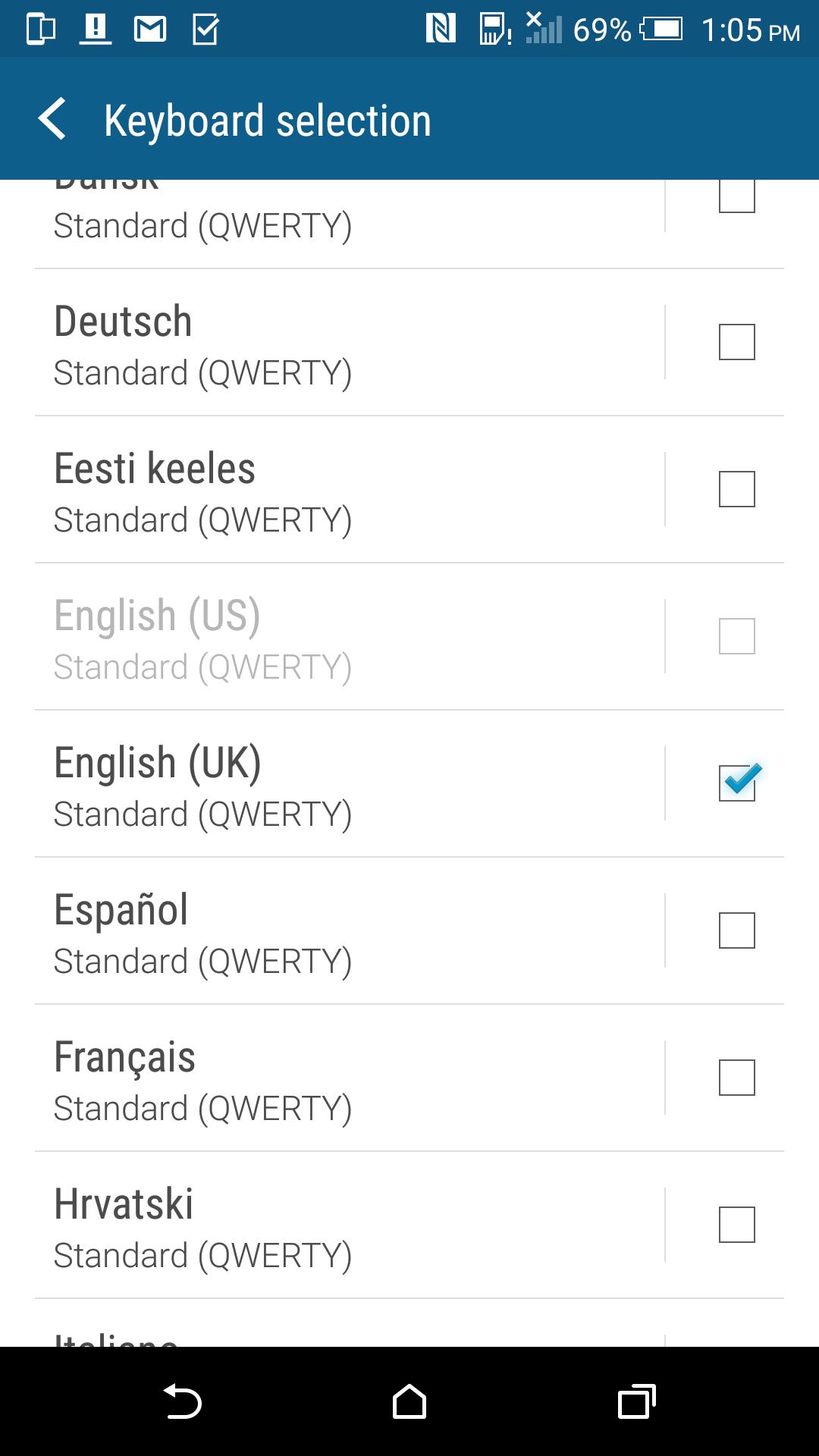
Task: Tap the mail notification icon
Action: click(x=150, y=30)
